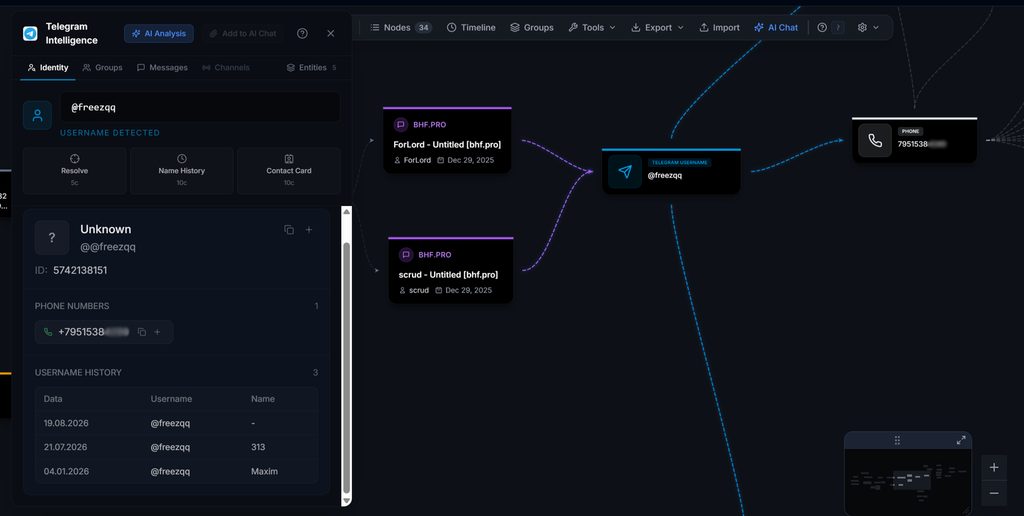
Task: Copy the phone number +7951538
Action: (x=142, y=332)
